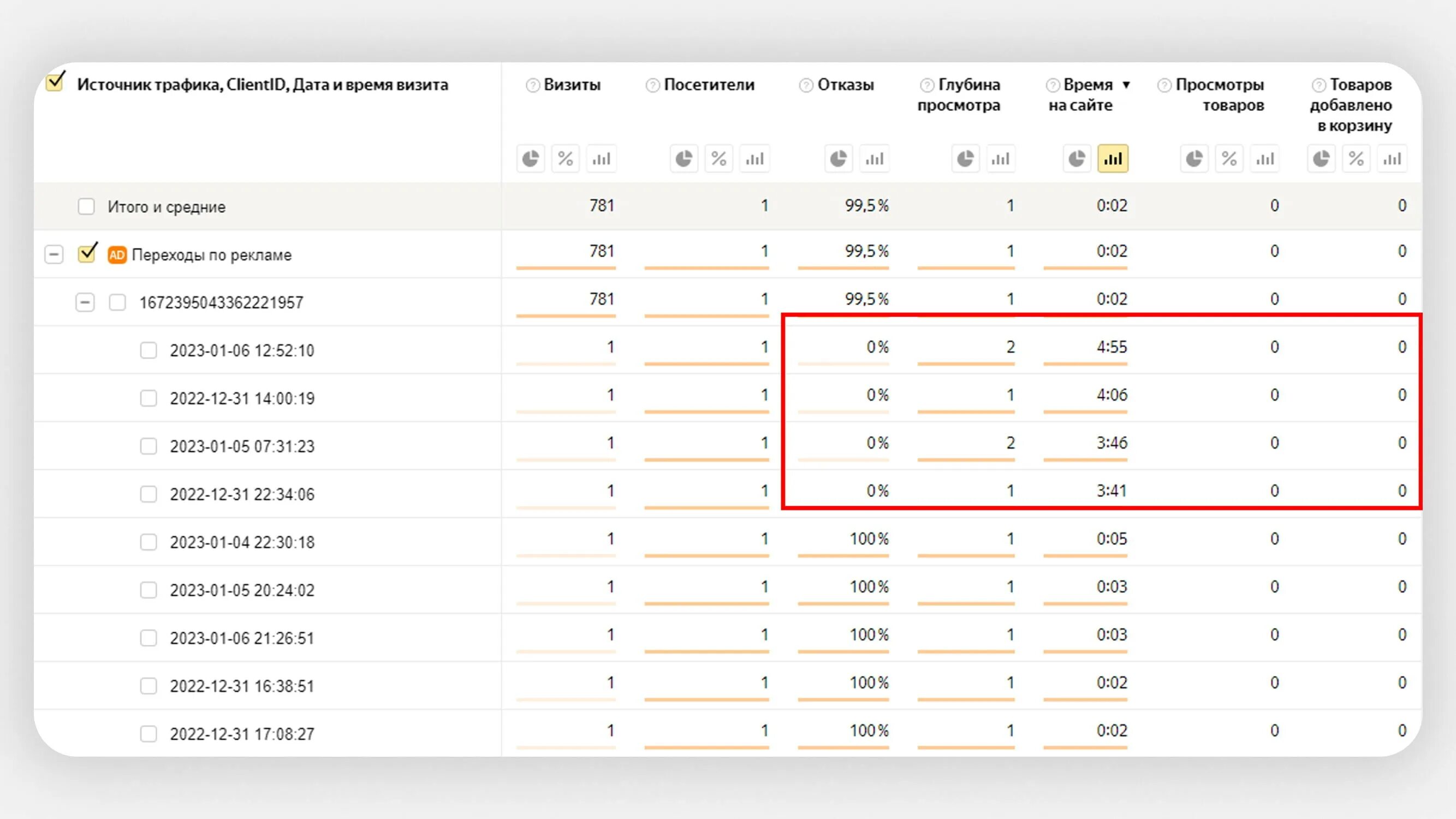The height and width of the screenshot is (819, 1456).
Task: Select pie chart icon under Глубина просмотра
Action: pos(965,159)
